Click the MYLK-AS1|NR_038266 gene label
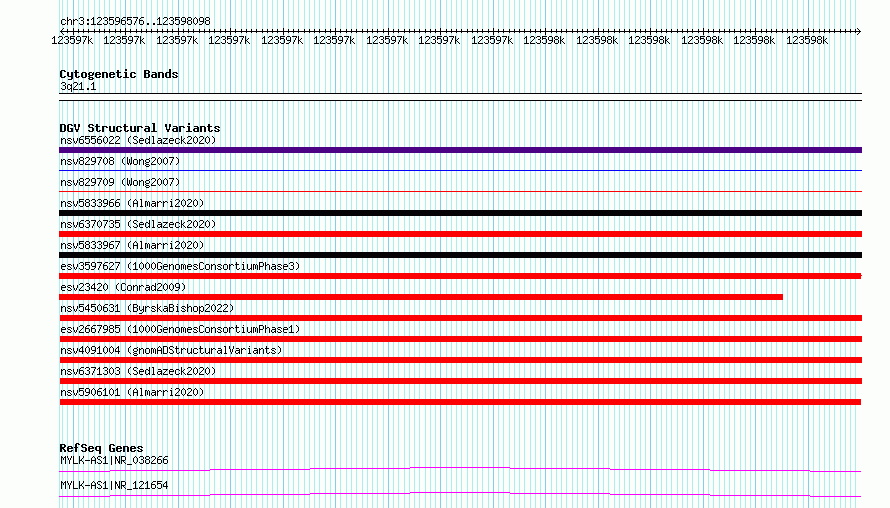890x508 pixels. (114, 460)
